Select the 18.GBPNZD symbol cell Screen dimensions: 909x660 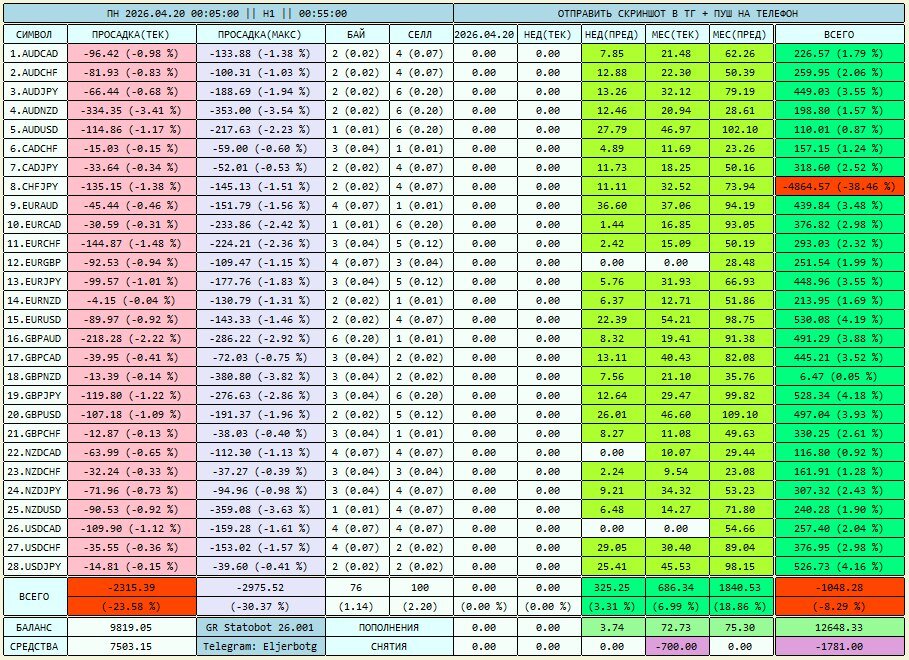tap(34, 376)
